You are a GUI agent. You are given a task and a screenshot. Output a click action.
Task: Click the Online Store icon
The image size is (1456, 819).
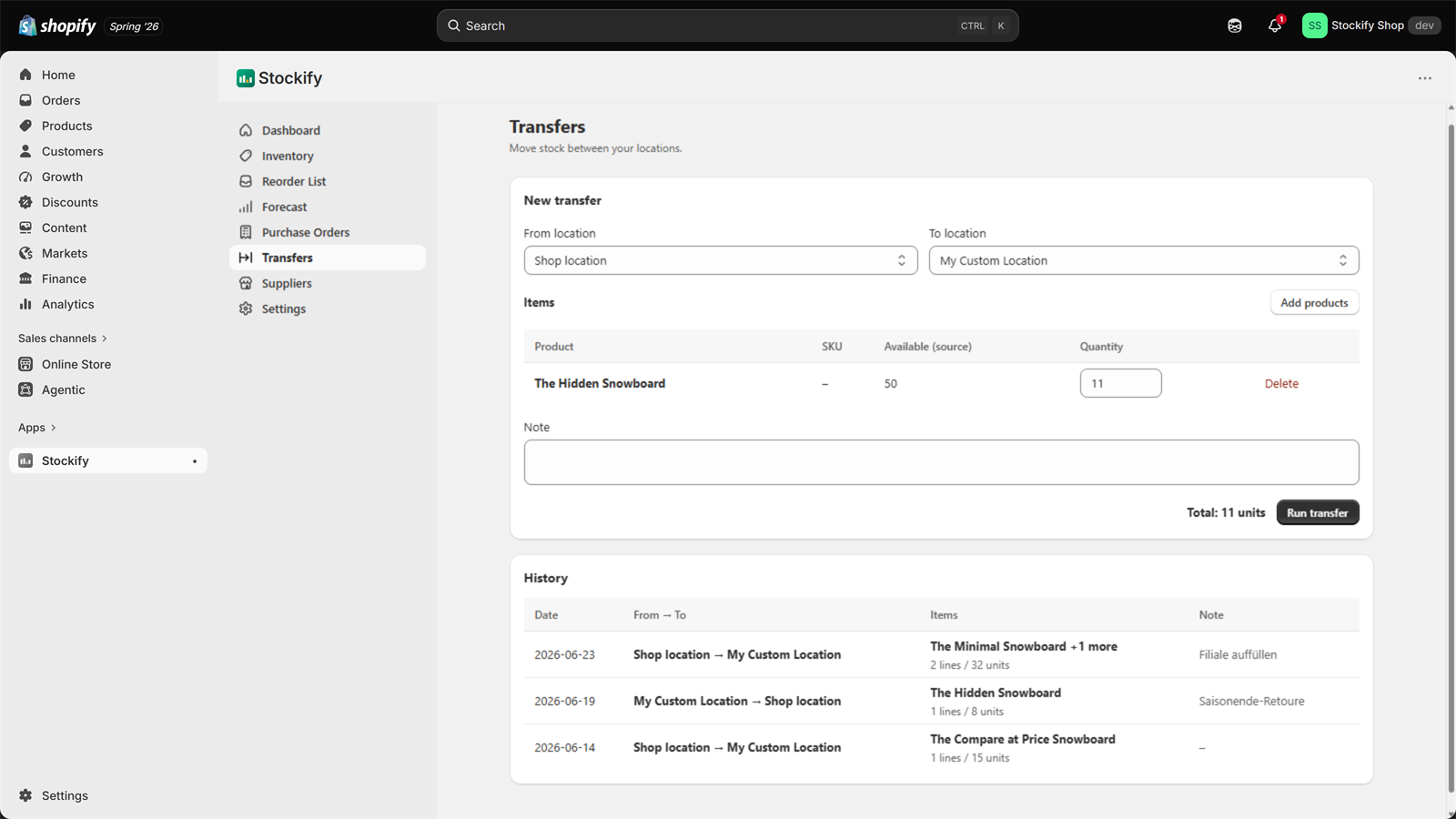point(25,364)
